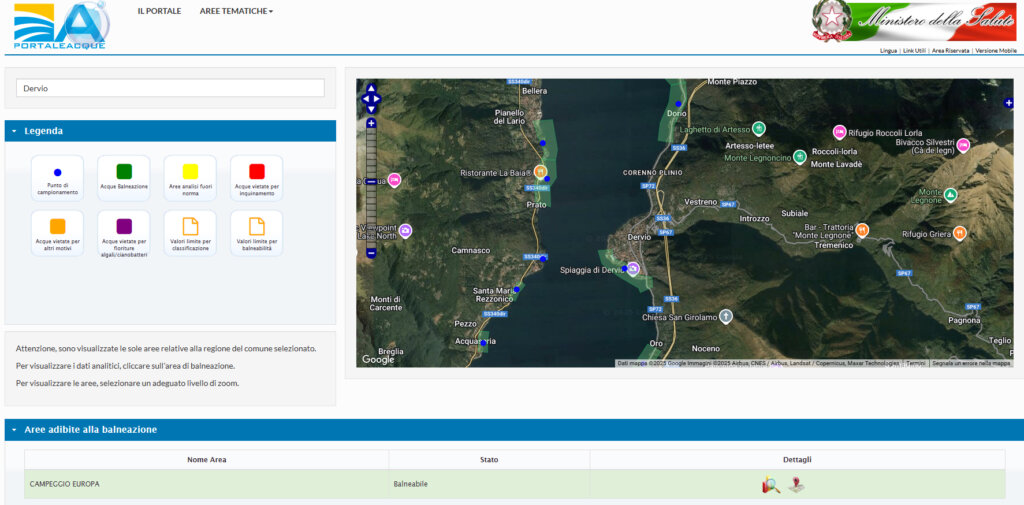
Task: Click the Google logo on the map
Action: [378, 359]
